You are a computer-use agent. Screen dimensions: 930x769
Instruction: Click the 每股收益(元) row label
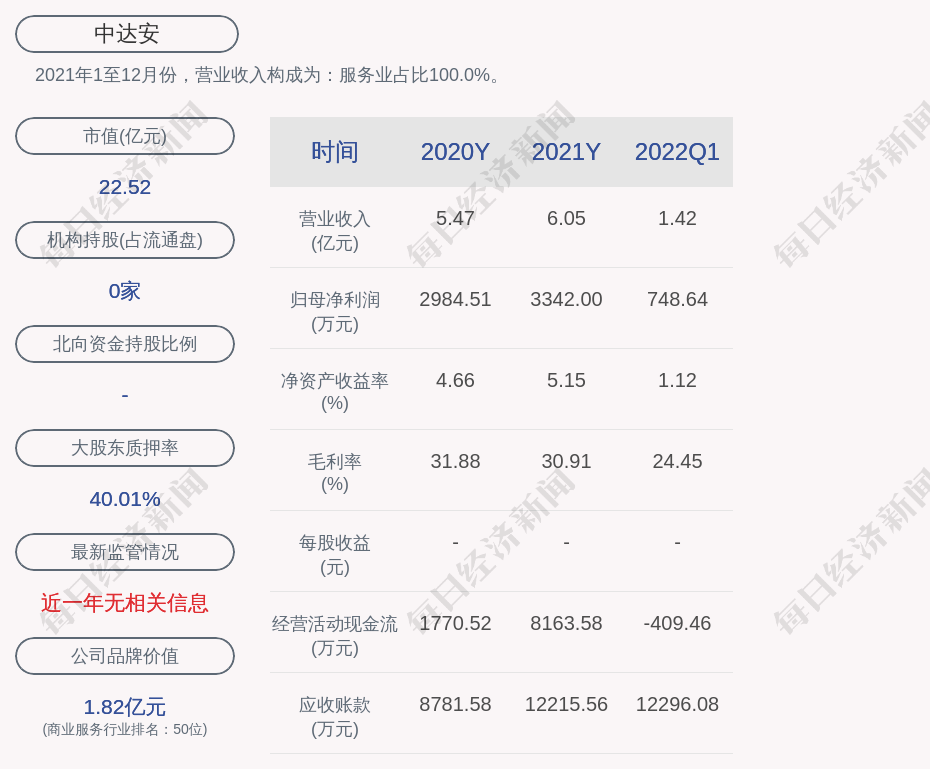tap(335, 556)
